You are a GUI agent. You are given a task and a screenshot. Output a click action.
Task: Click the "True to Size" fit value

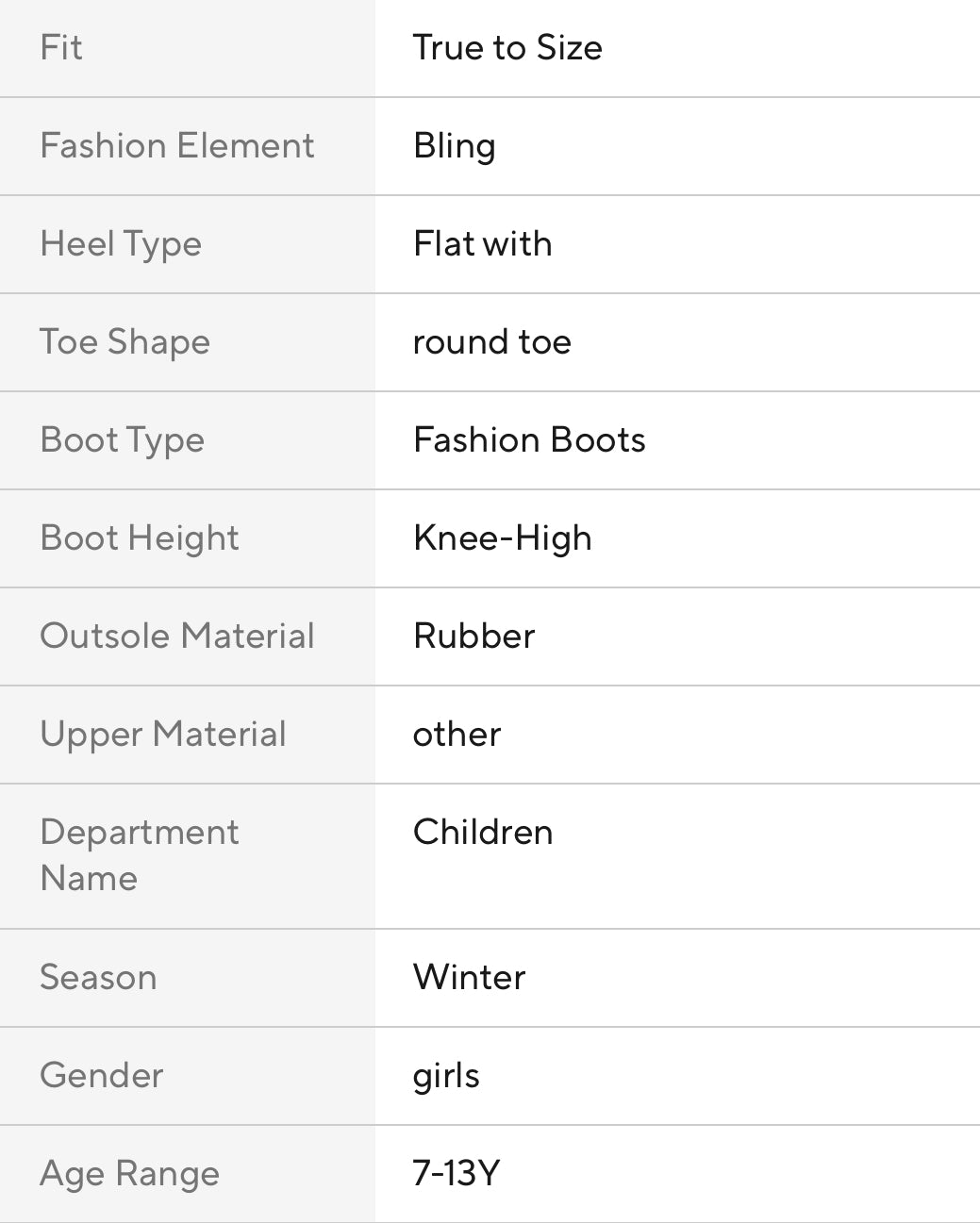(x=507, y=48)
